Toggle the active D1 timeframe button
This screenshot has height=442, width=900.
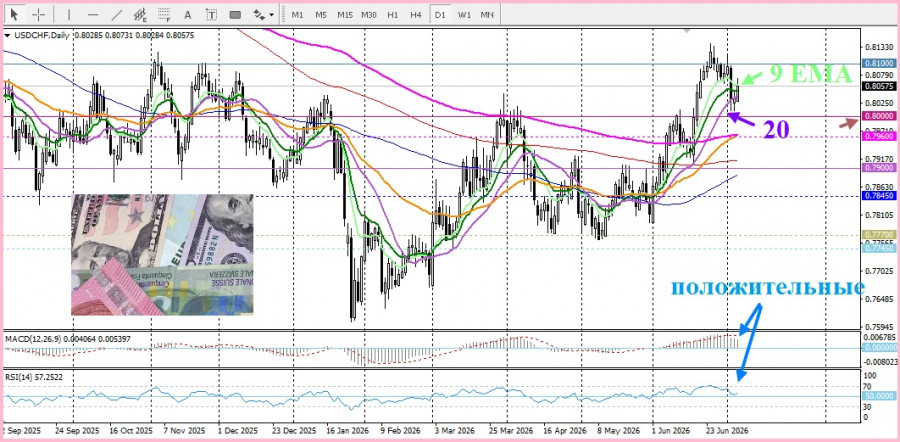point(440,15)
